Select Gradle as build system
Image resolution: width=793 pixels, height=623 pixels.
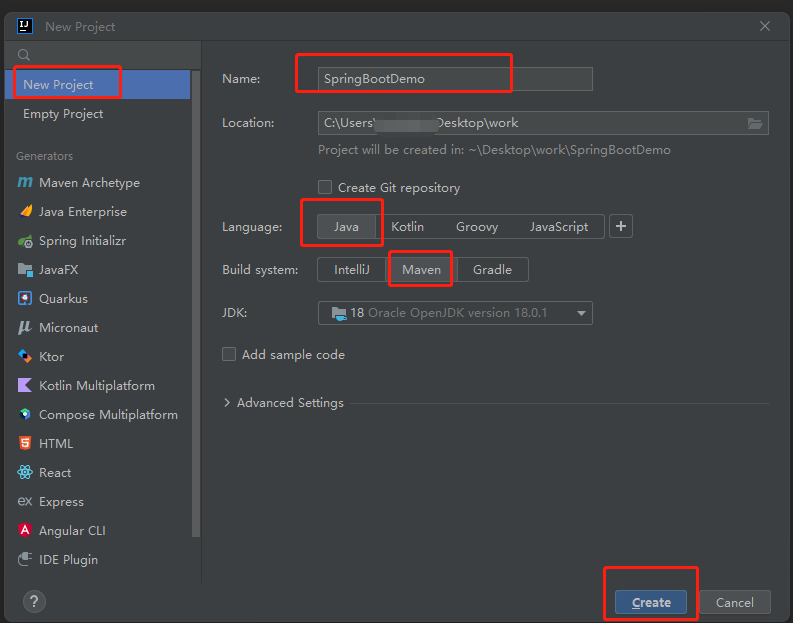pos(492,270)
